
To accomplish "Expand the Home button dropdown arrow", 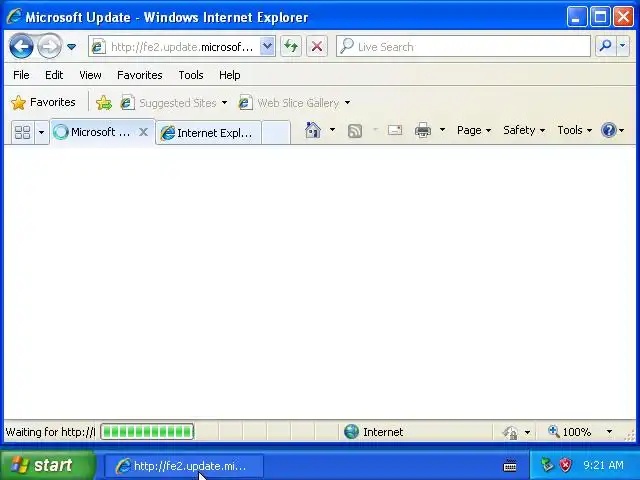I will coord(332,130).
